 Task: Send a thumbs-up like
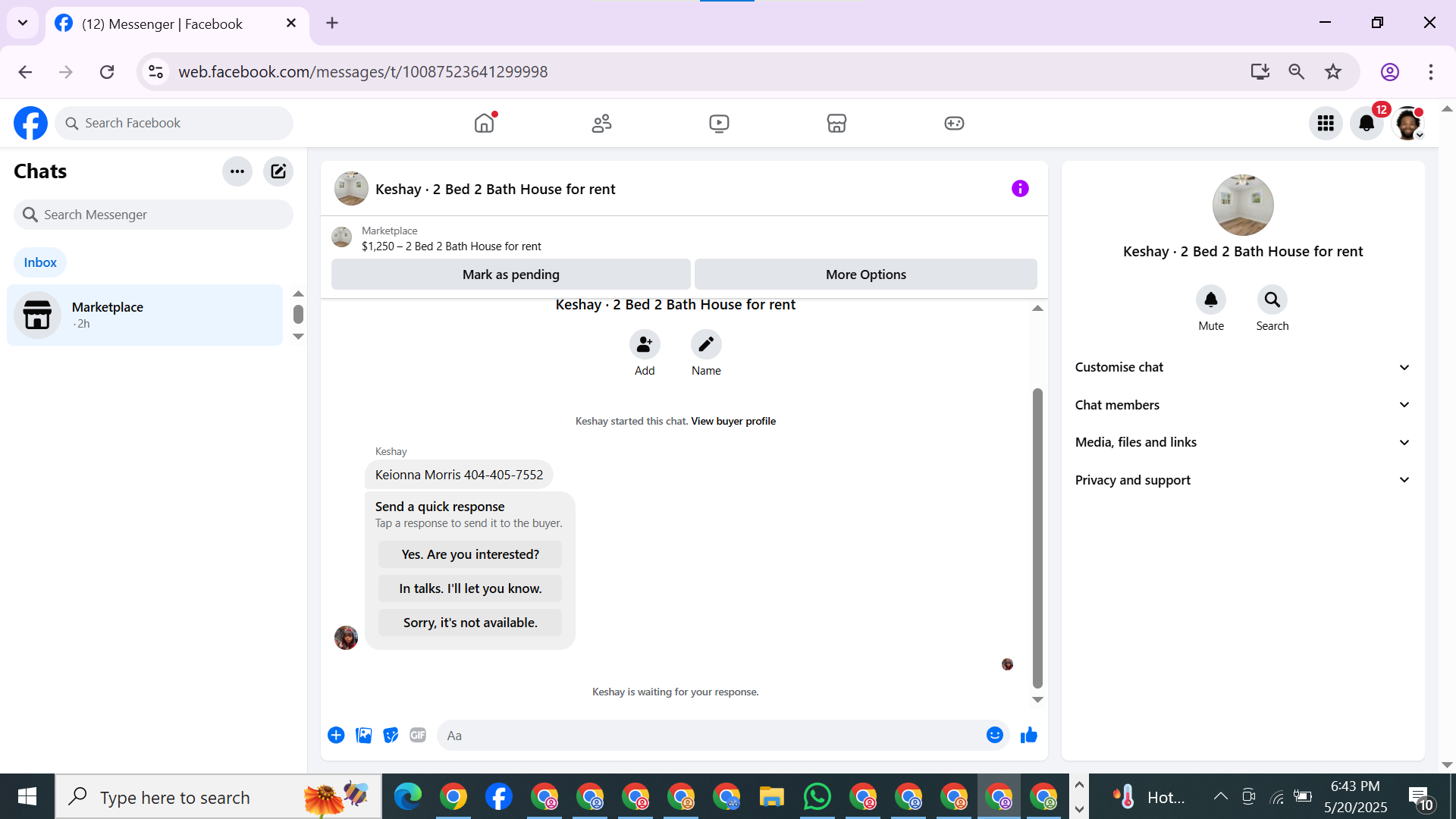point(1028,735)
